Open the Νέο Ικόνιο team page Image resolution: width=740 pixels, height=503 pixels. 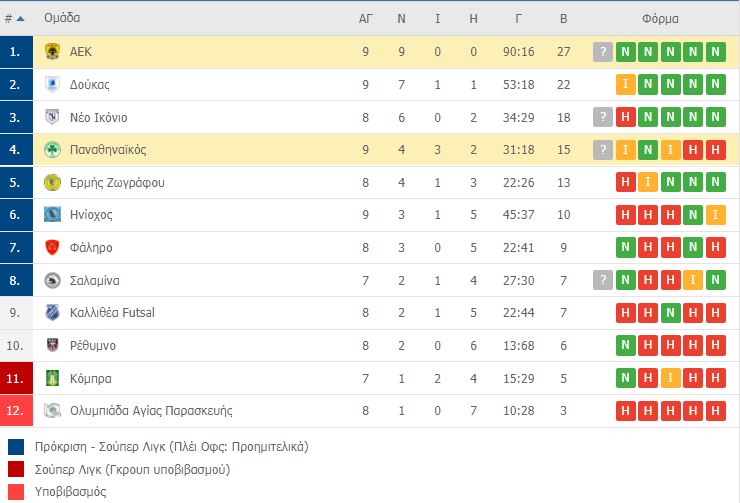click(99, 117)
